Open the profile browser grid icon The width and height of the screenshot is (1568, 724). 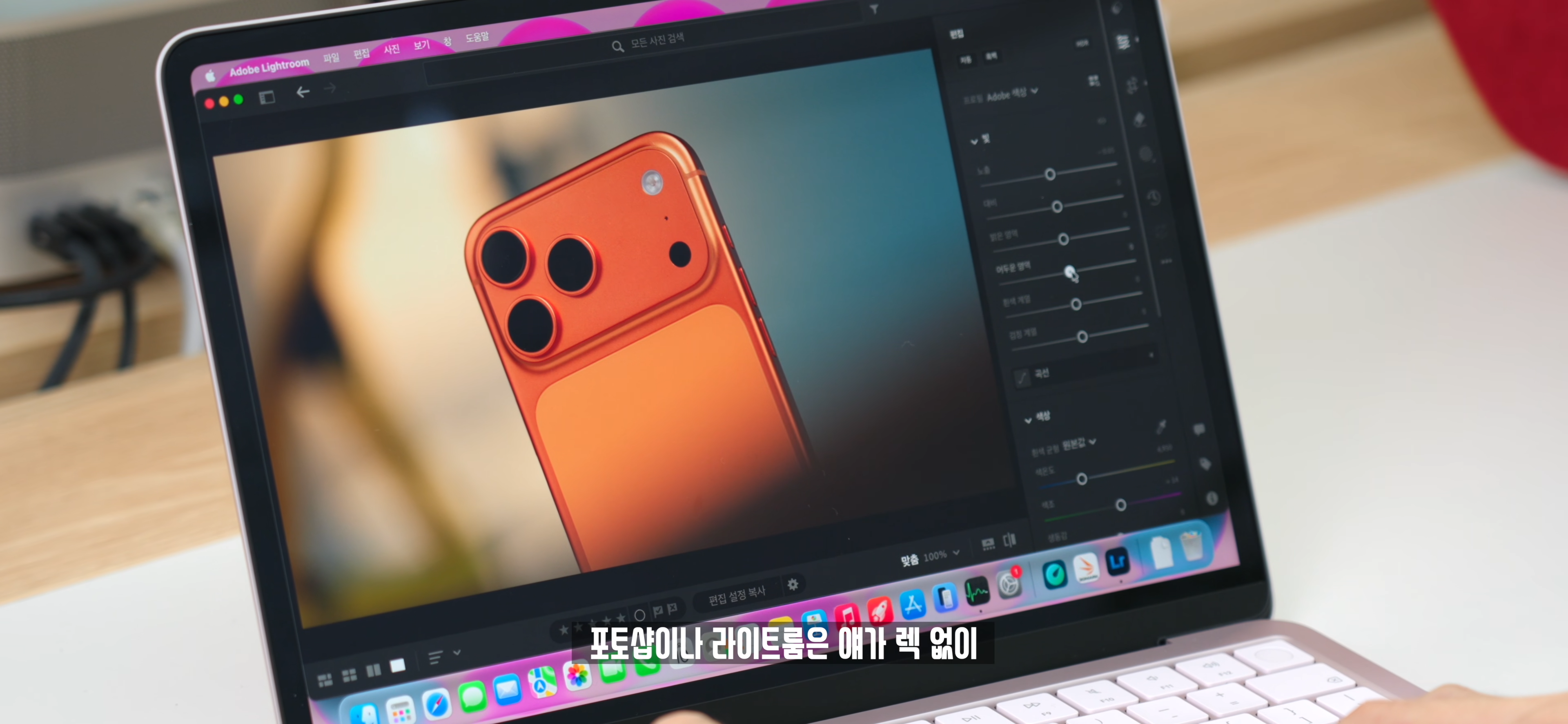(1093, 81)
